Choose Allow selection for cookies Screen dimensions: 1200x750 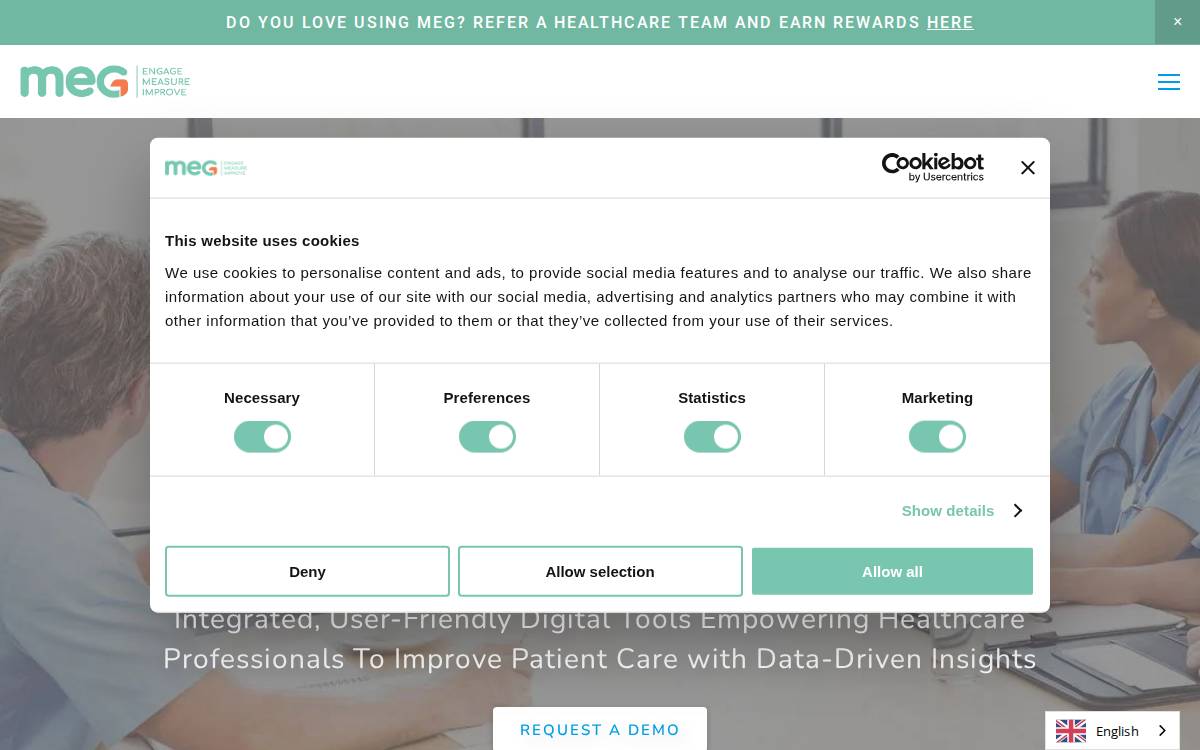click(x=600, y=571)
